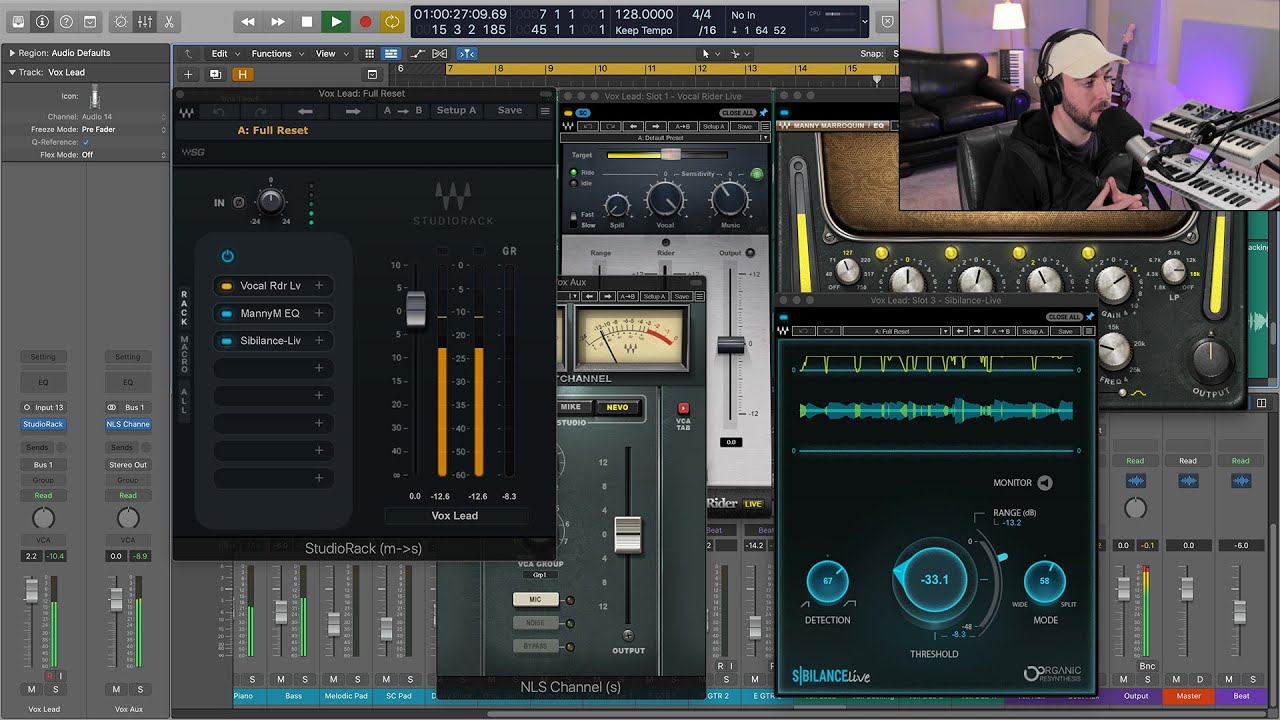
Task: Toggle the orange H hide tracks button
Action: tap(242, 74)
